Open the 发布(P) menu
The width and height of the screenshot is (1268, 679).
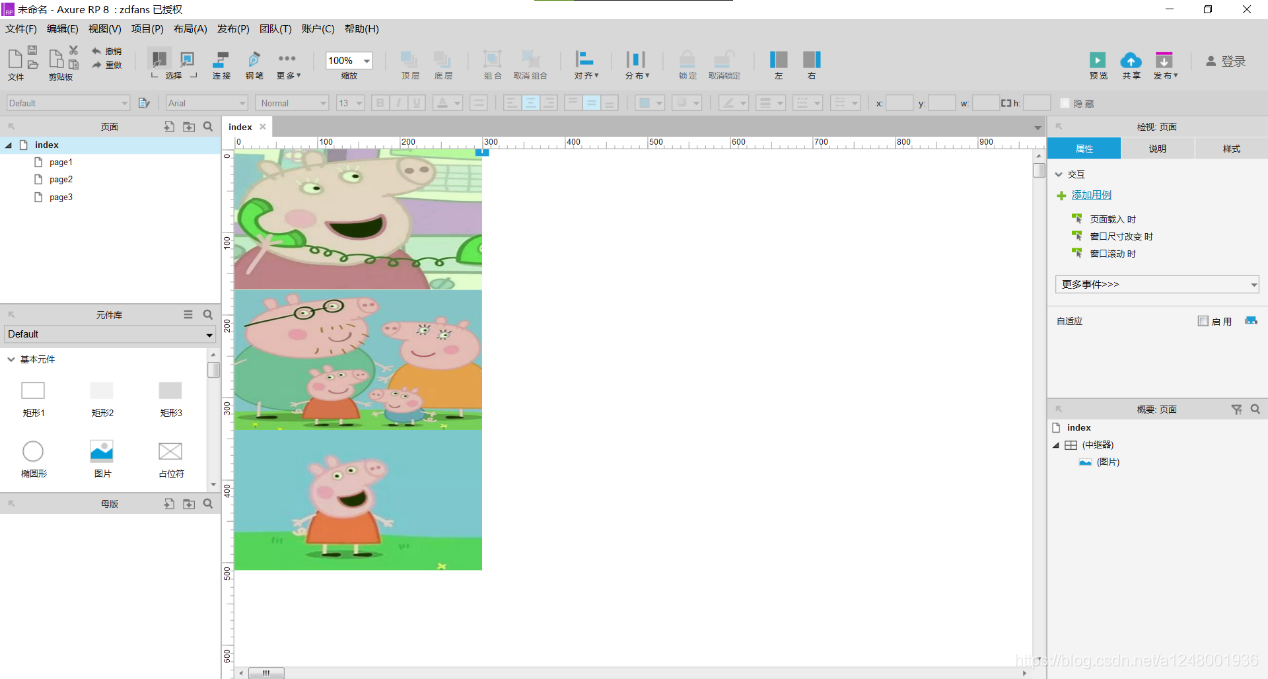[233, 29]
